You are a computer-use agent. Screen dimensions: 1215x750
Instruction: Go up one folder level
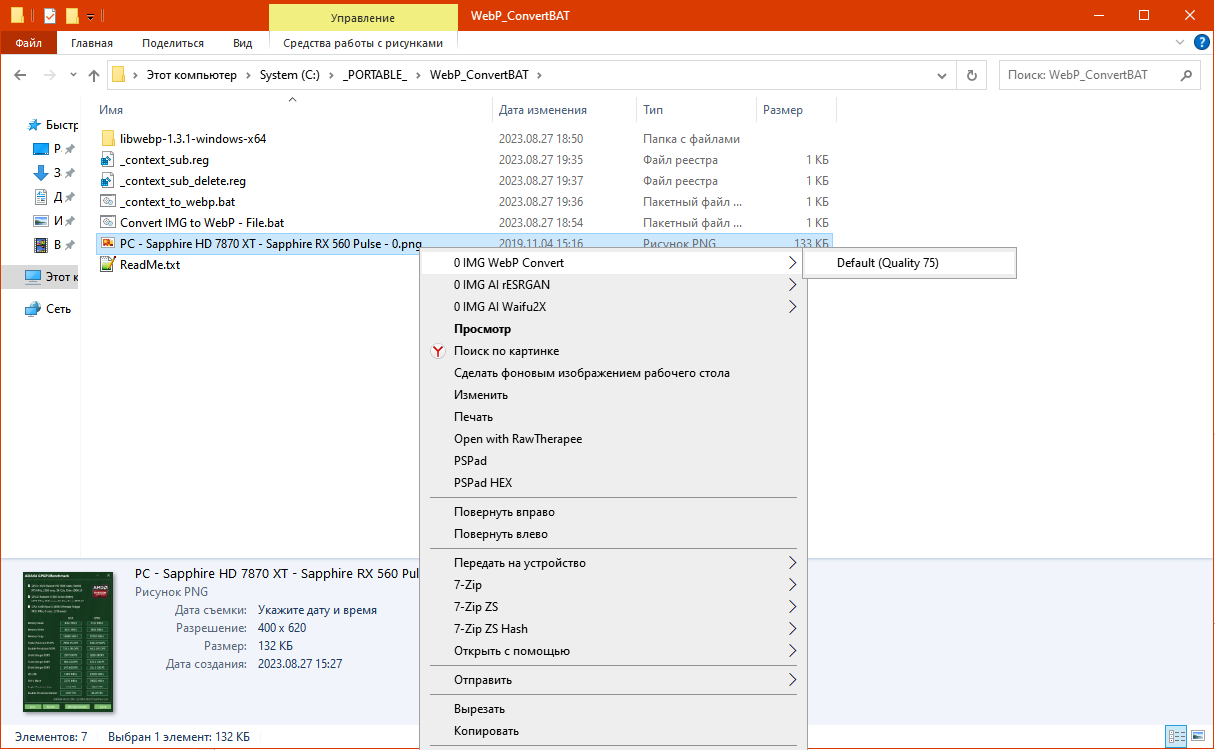[94, 75]
